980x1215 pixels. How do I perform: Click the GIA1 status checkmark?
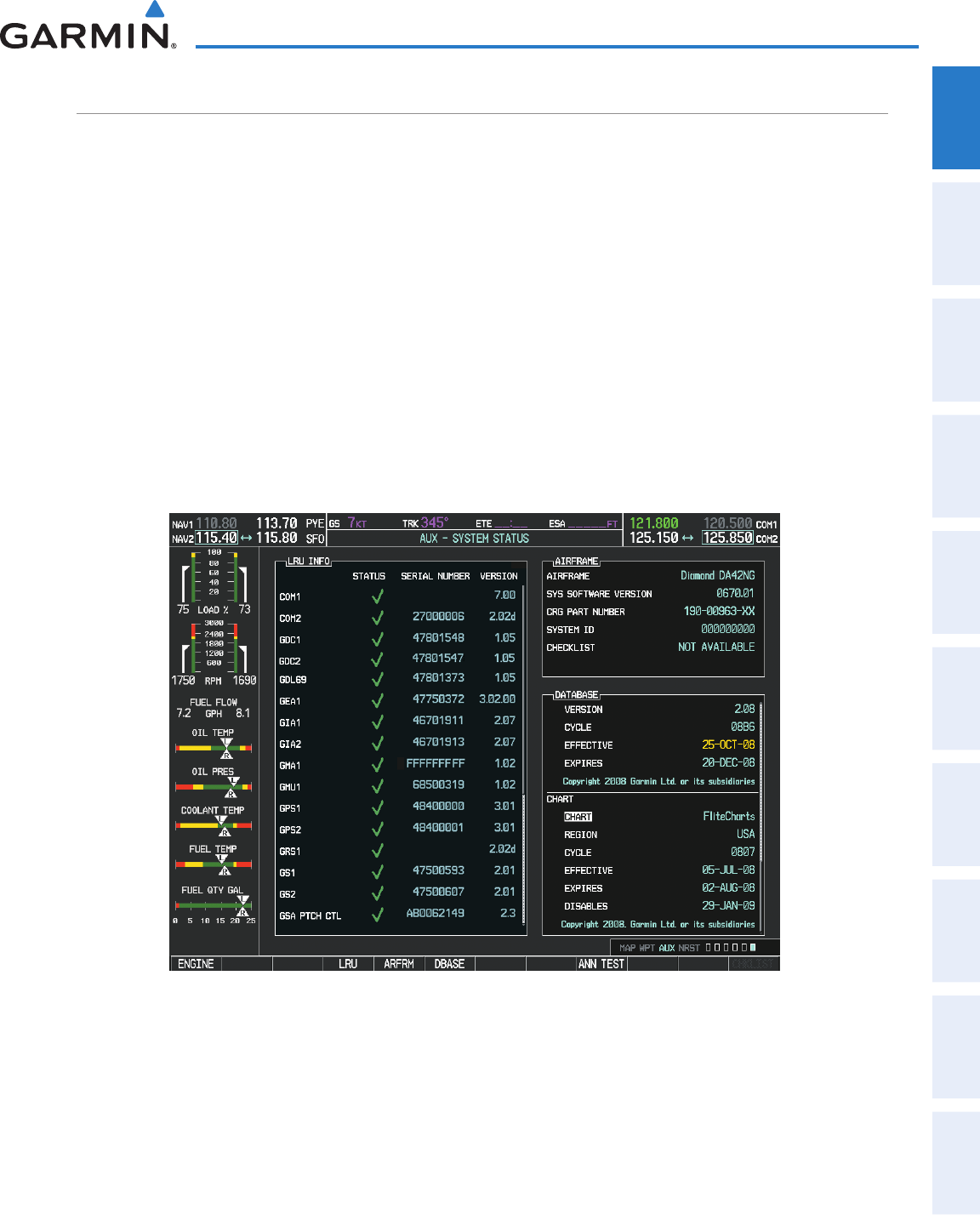pyautogui.click(x=377, y=722)
